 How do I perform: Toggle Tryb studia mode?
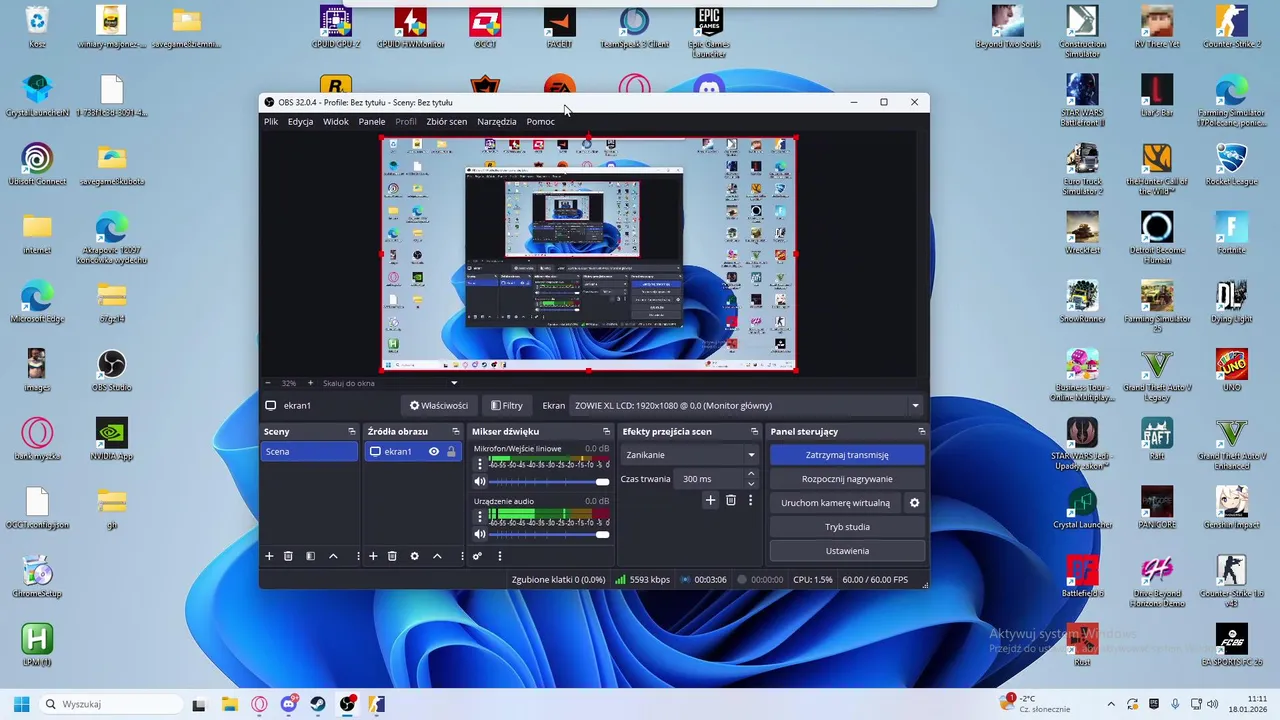point(847,527)
